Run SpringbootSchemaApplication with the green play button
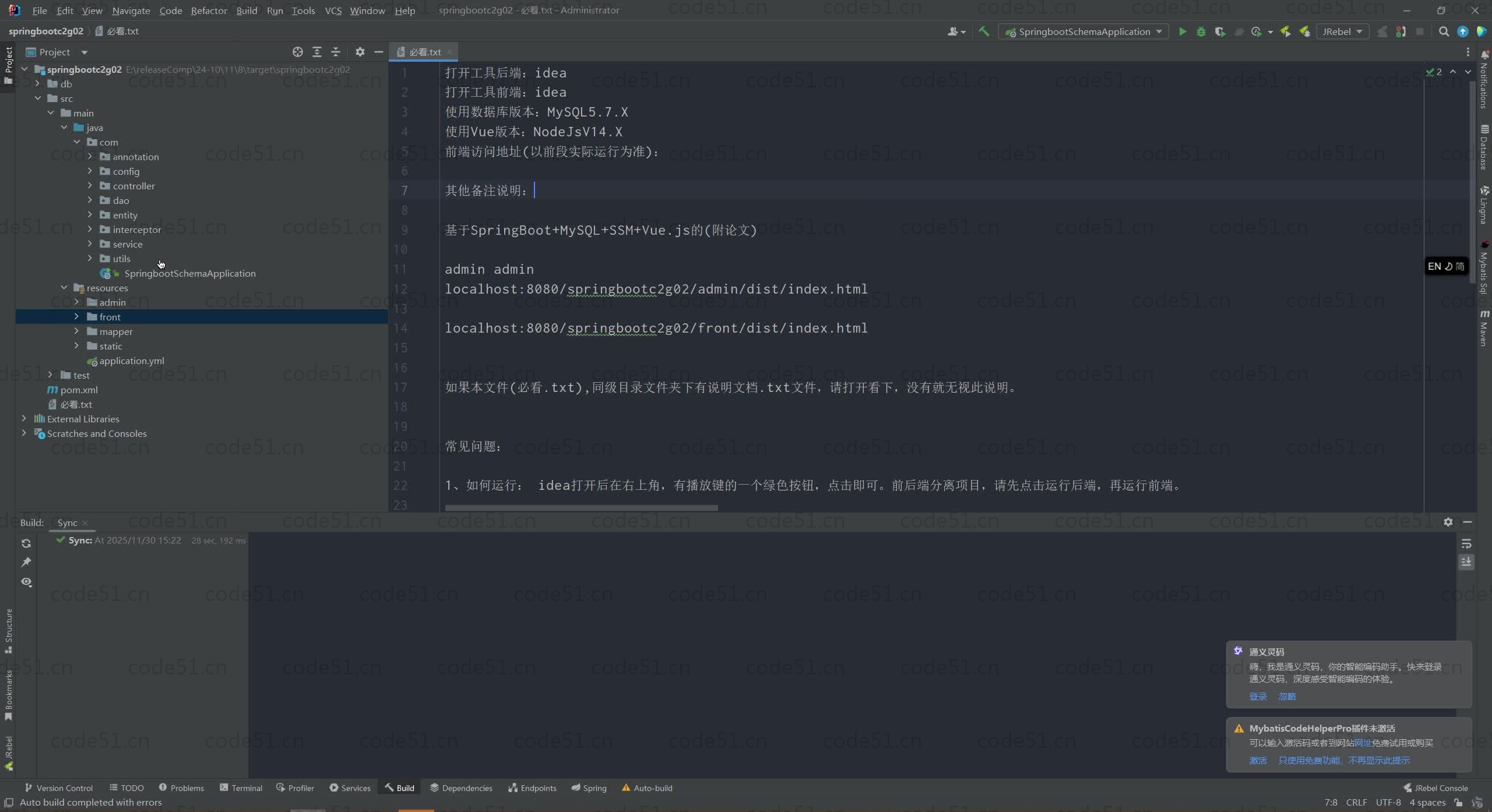The height and width of the screenshot is (812, 1492). (x=1182, y=31)
